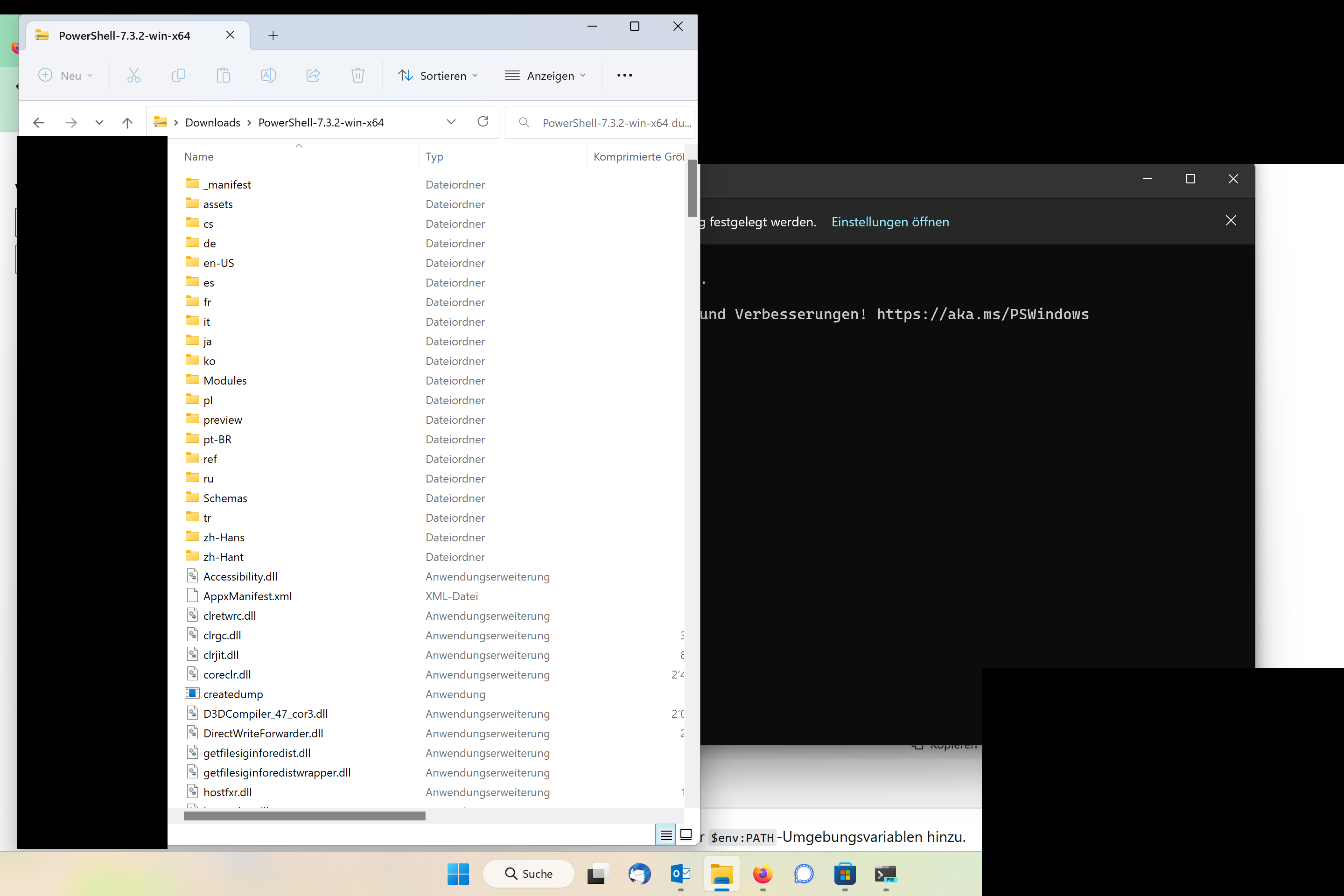The height and width of the screenshot is (896, 1344).
Task: Click the horizontal scrollbar thumb in file list
Action: [305, 816]
